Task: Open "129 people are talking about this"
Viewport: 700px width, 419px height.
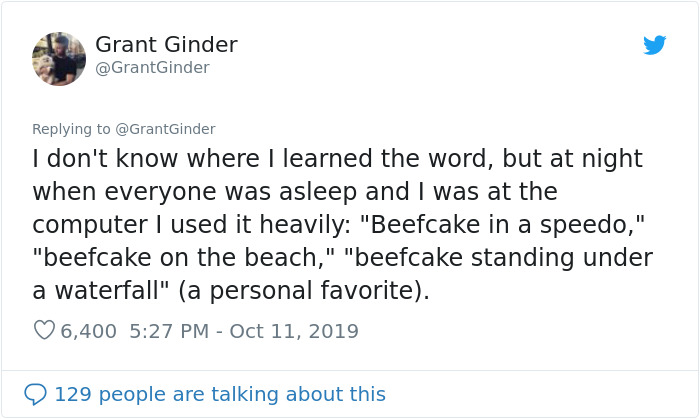Action: [220, 394]
